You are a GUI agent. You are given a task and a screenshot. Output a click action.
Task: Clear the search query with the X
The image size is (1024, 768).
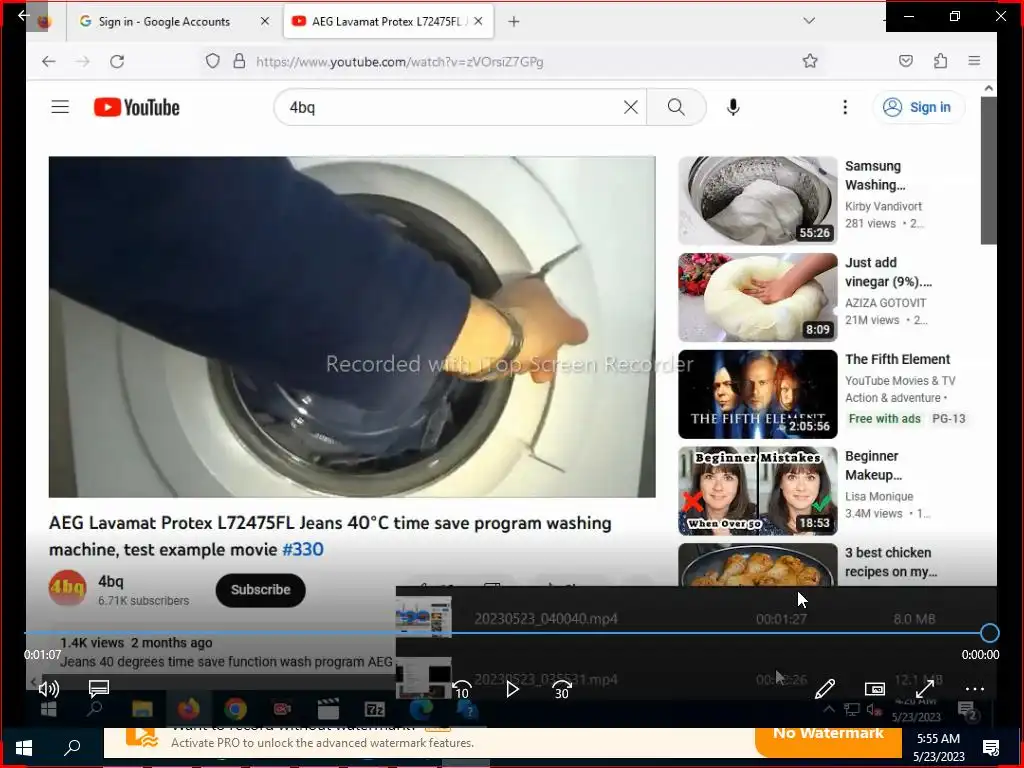point(630,107)
